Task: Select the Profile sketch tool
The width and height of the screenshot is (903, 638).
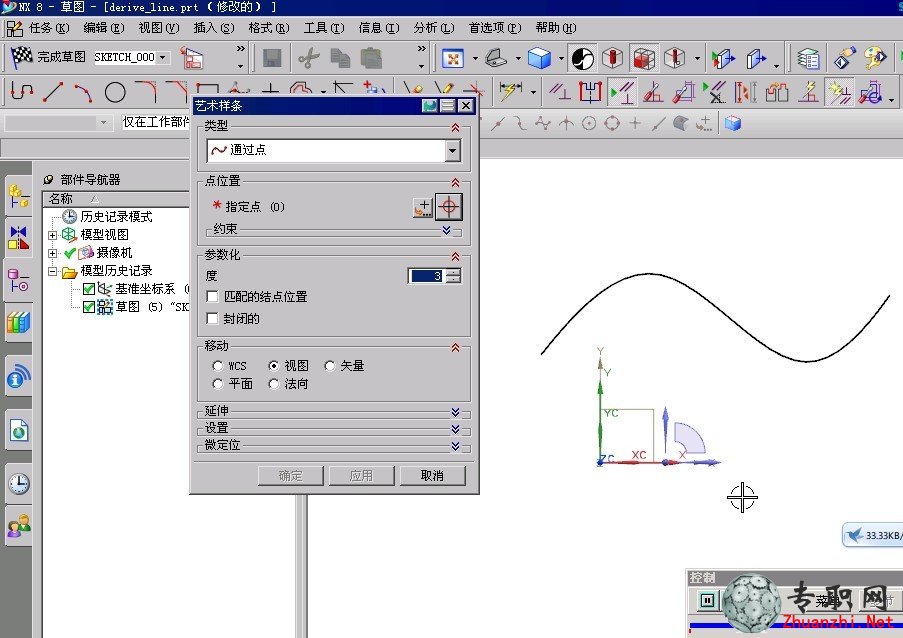Action: point(22,92)
